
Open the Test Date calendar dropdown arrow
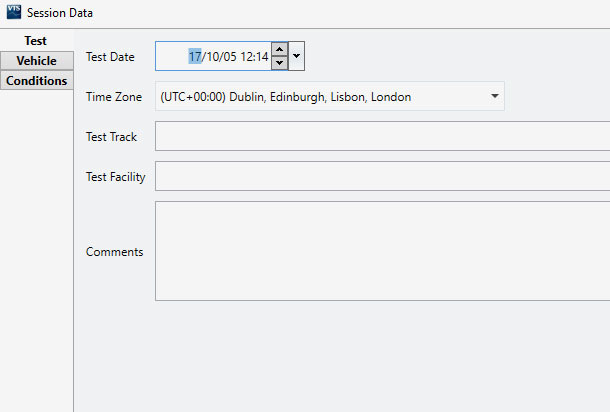pos(297,56)
